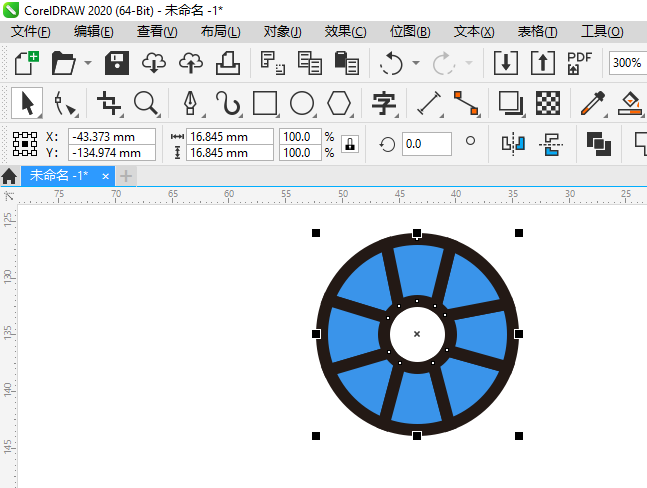Select the Dimension line tool
This screenshot has width=647, height=488.
click(429, 103)
